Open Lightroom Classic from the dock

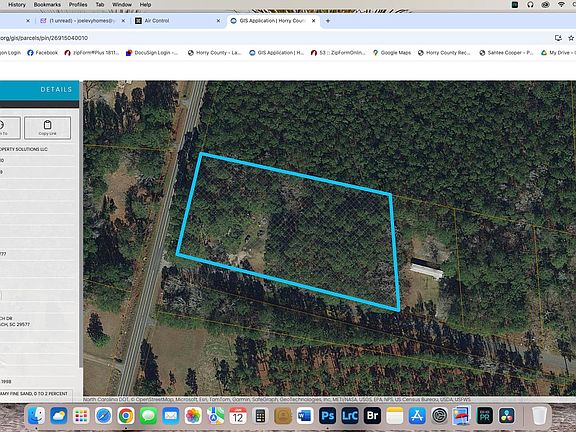click(x=350, y=416)
